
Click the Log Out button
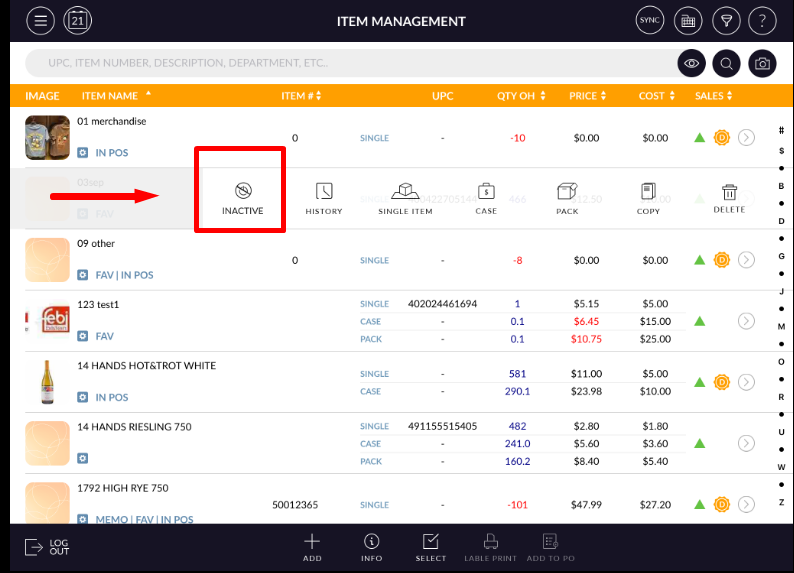(x=47, y=547)
